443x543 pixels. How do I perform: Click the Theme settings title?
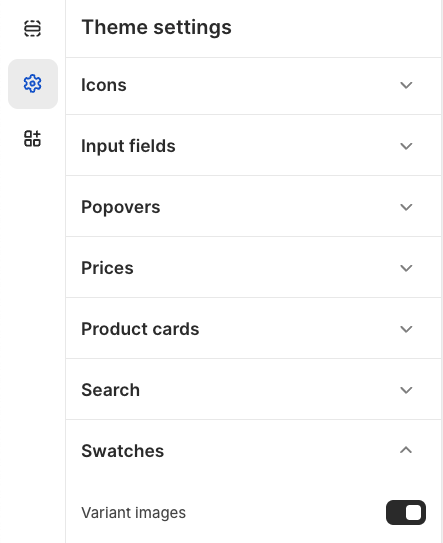coord(157,27)
